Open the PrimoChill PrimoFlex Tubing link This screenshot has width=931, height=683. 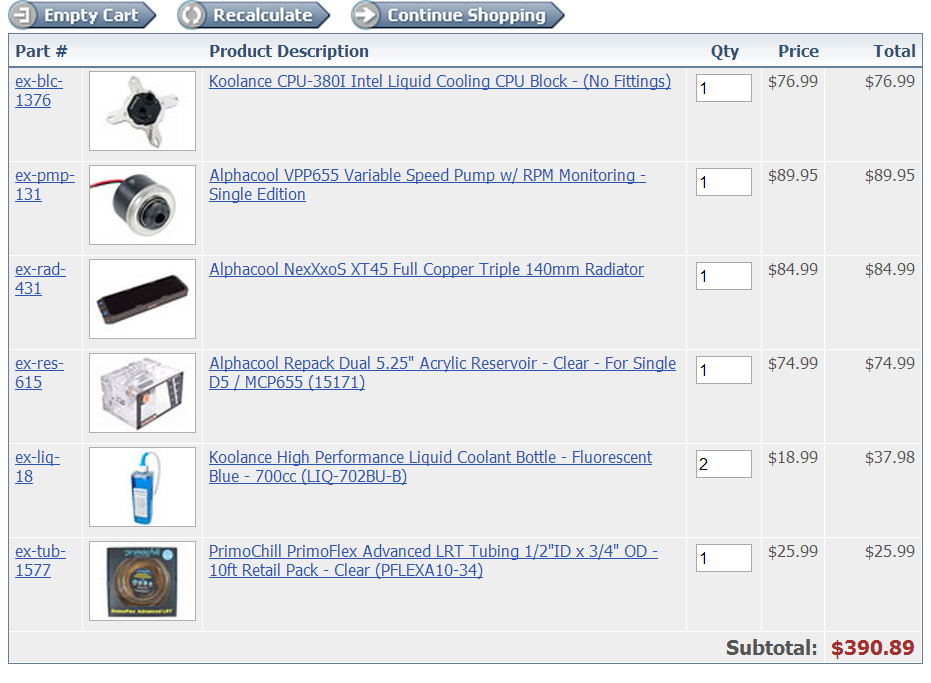(433, 561)
